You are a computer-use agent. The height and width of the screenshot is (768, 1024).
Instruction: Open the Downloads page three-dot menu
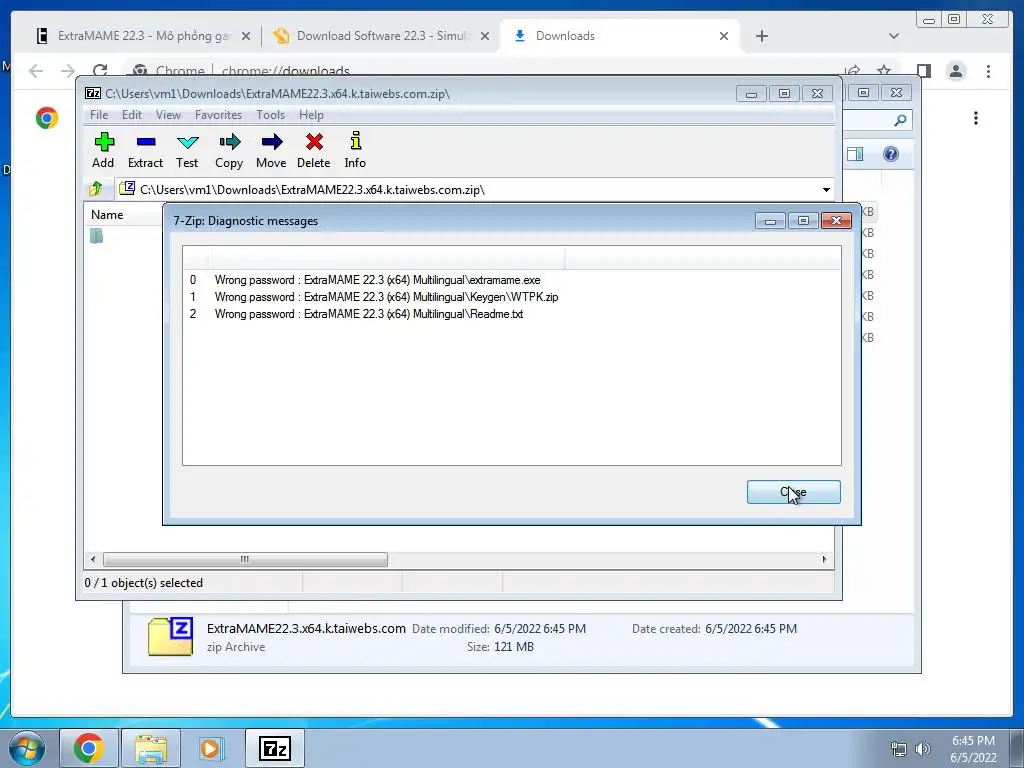[x=976, y=118]
